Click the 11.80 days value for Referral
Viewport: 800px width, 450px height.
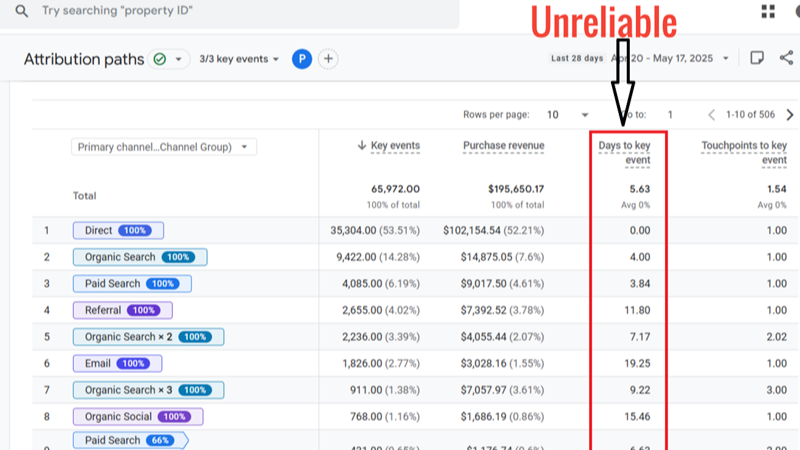pyautogui.click(x=637, y=310)
